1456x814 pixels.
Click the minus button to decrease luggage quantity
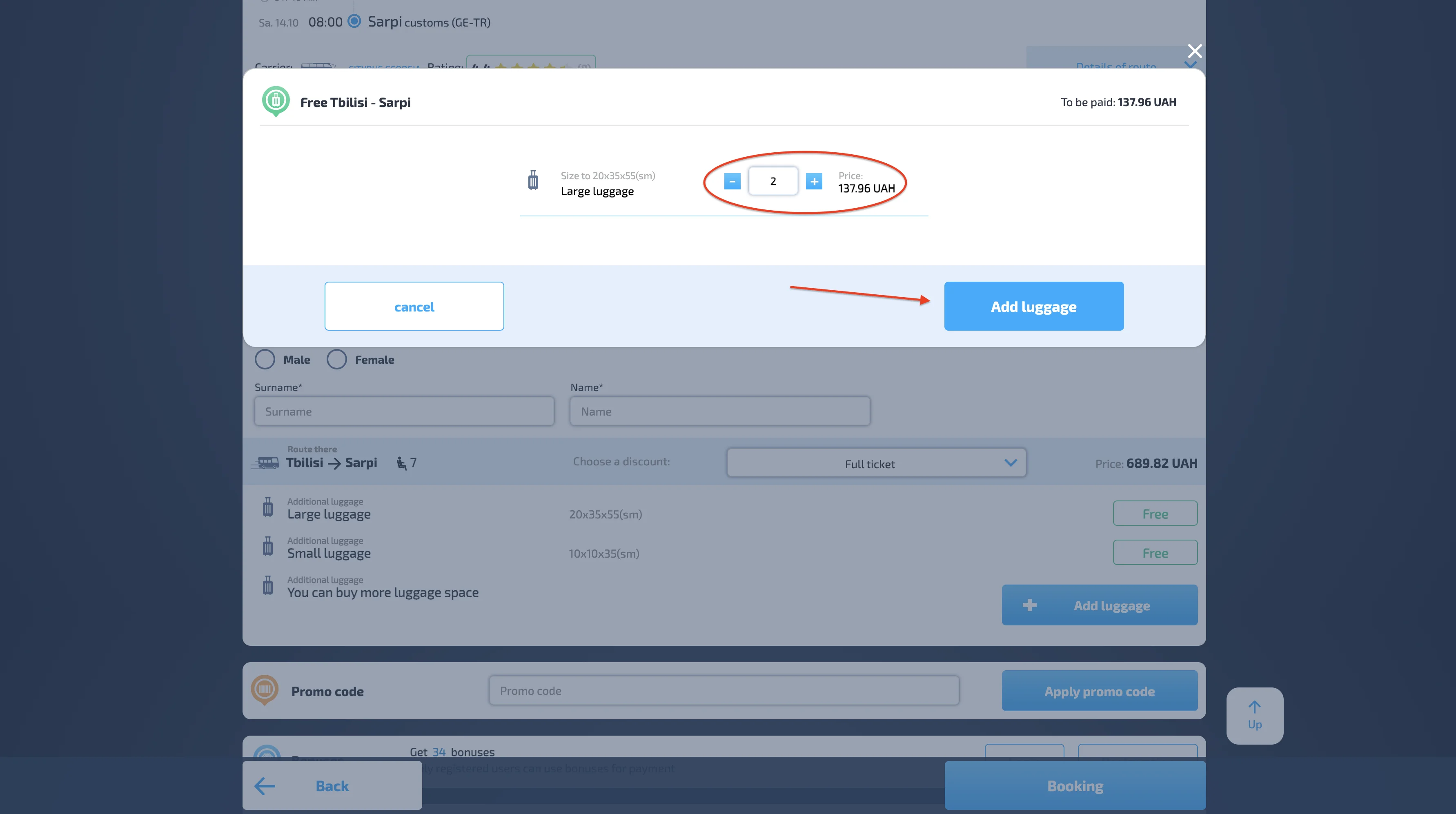732,181
